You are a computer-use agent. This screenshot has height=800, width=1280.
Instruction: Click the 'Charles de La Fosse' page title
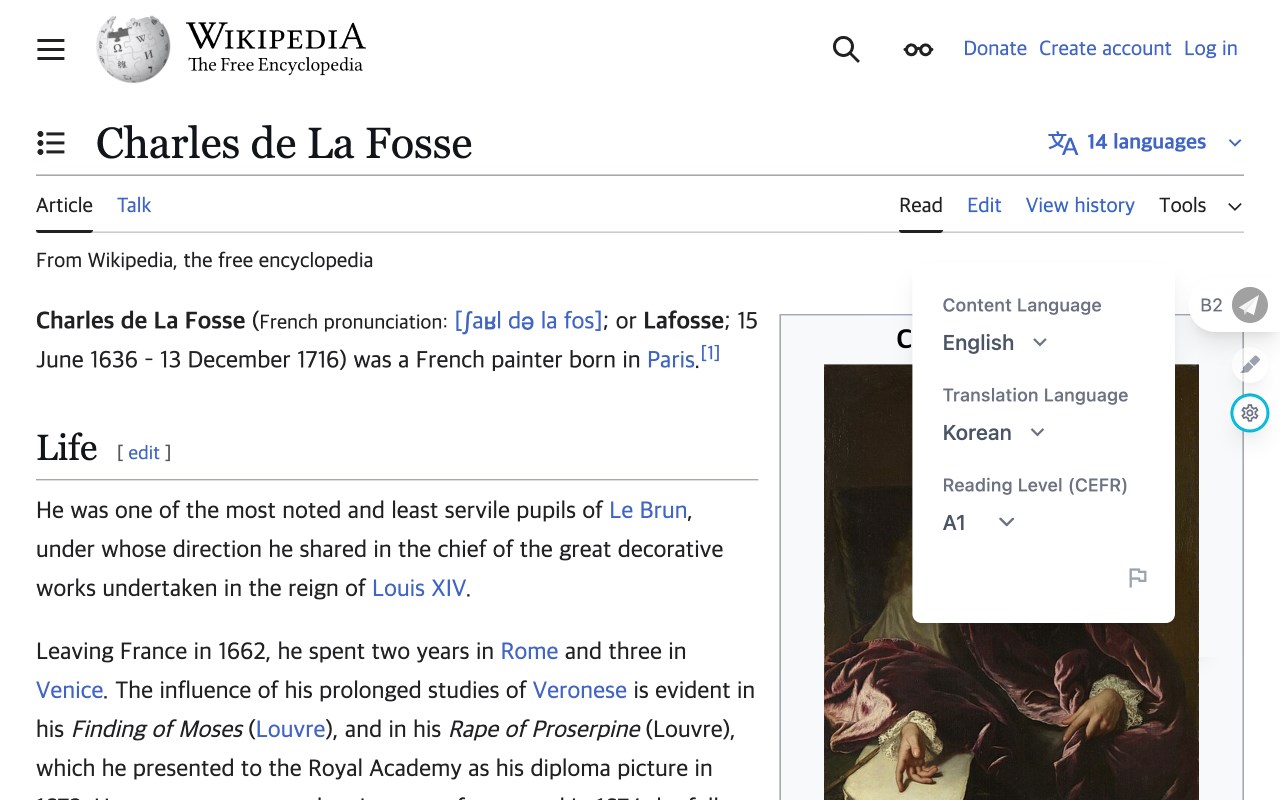pos(284,143)
